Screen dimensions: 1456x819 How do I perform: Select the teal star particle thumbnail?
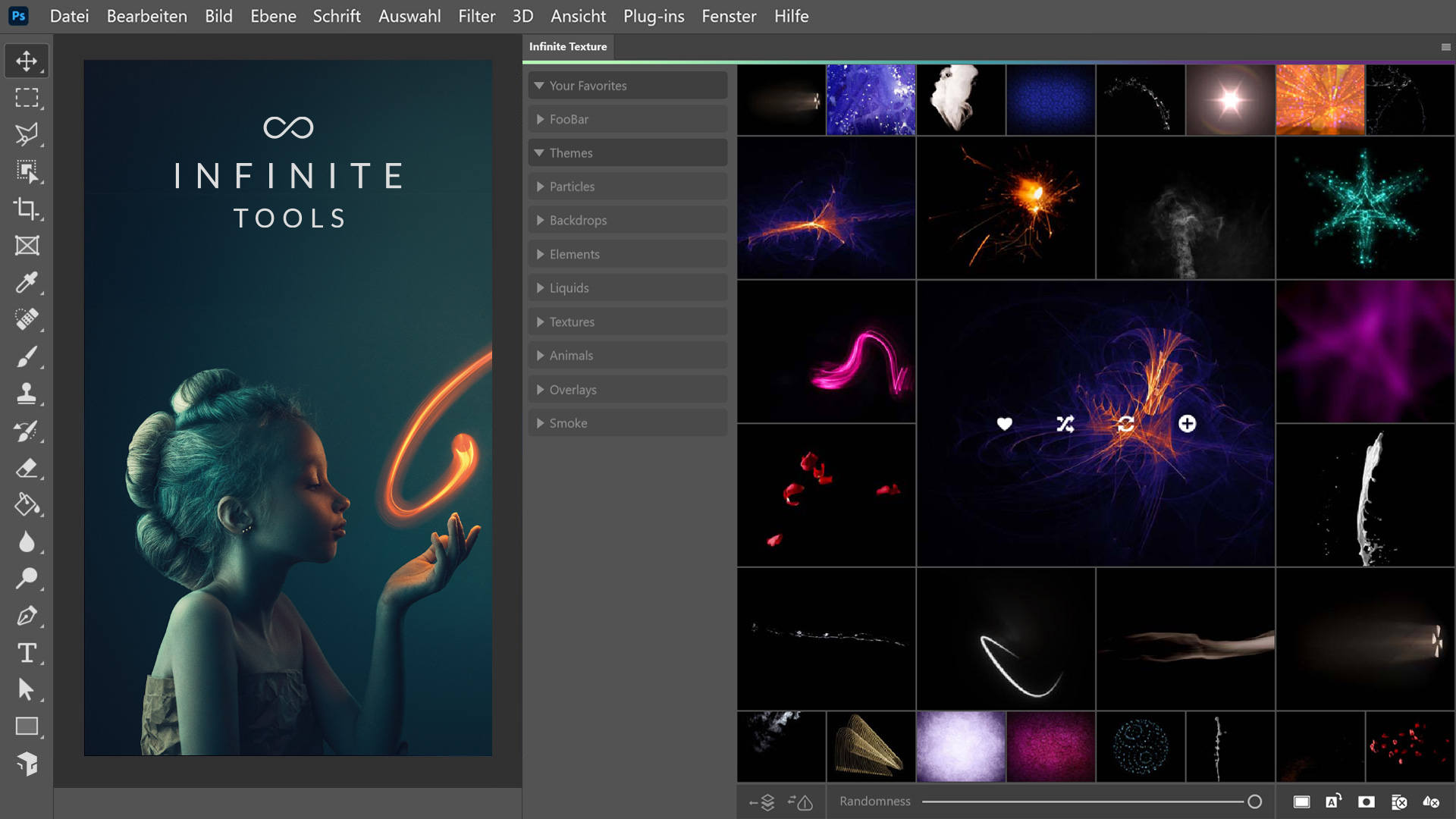pyautogui.click(x=1365, y=209)
